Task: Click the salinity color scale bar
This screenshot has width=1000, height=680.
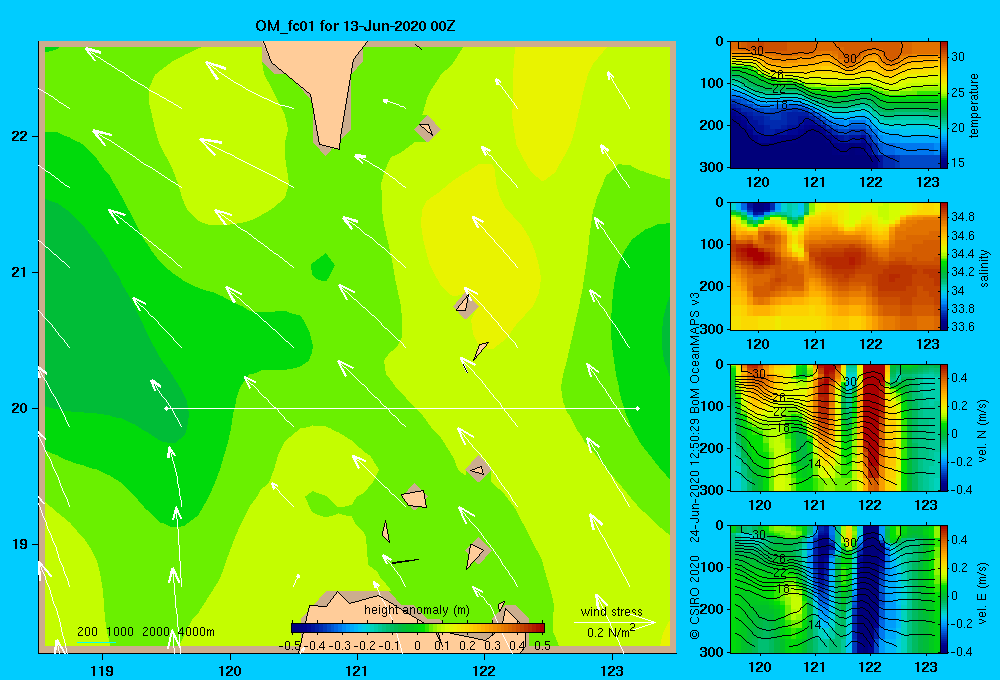Action: (944, 265)
